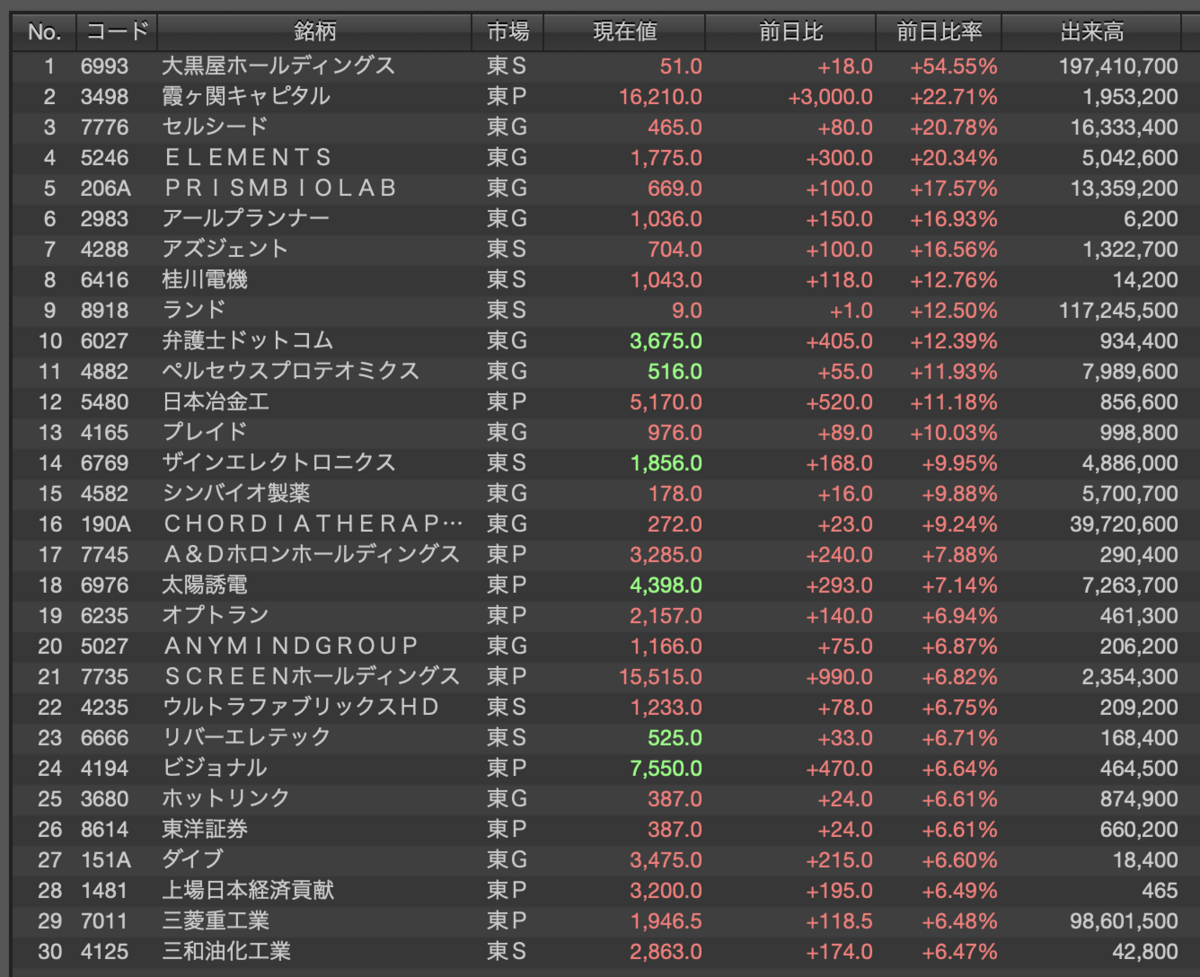Click 桂川電機 stock name
The height and width of the screenshot is (977, 1200).
pos(205,280)
